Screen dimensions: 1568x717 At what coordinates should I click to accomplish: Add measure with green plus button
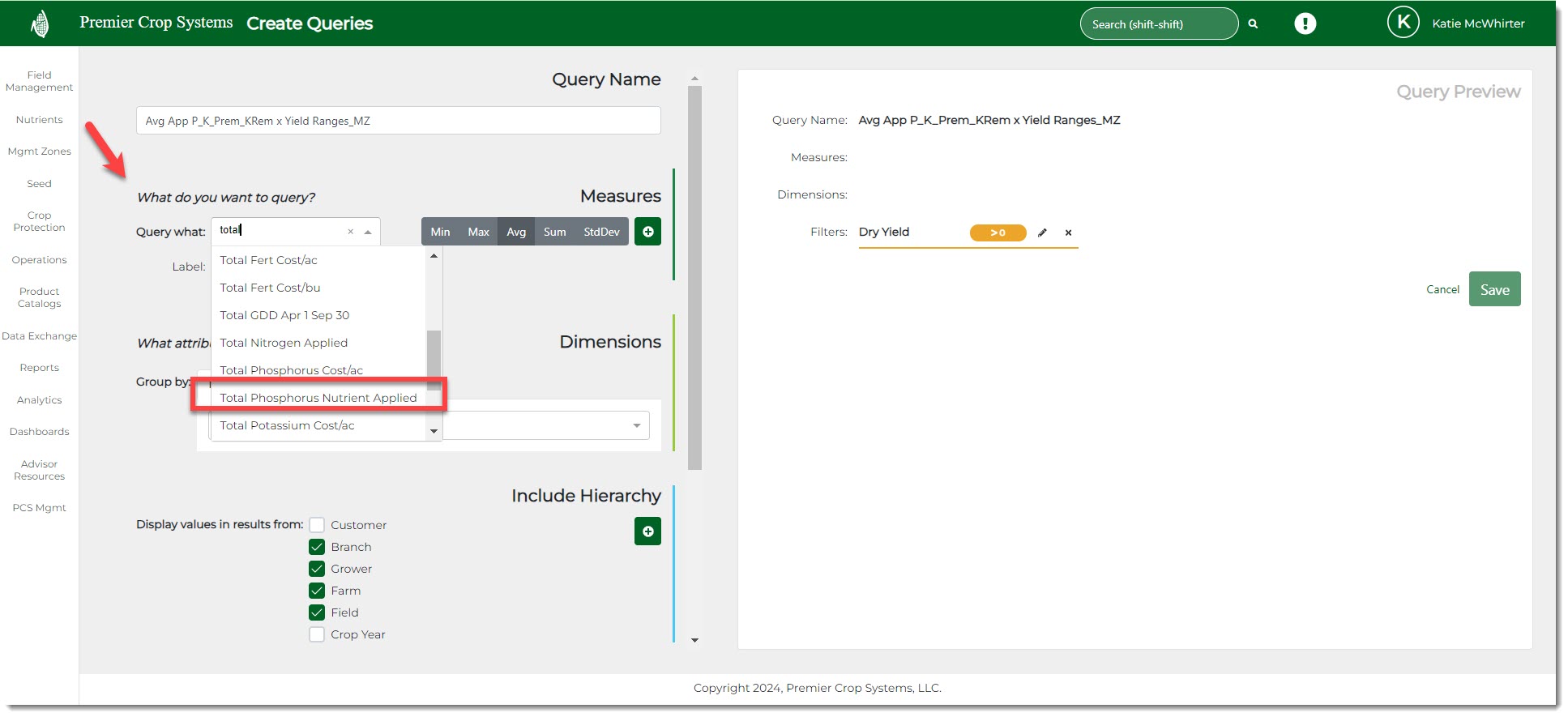click(647, 232)
